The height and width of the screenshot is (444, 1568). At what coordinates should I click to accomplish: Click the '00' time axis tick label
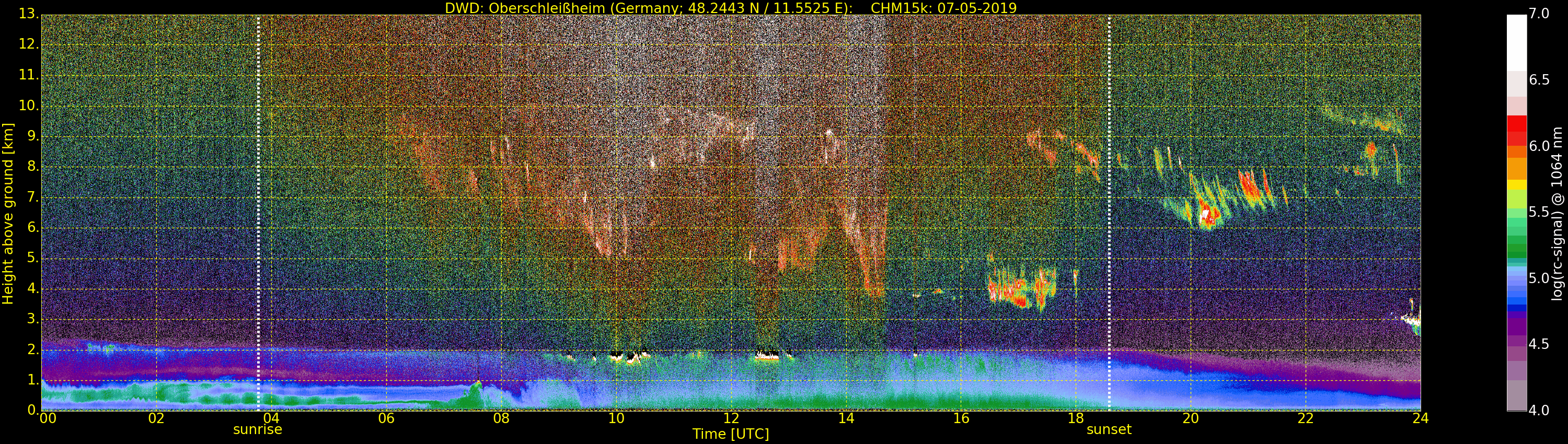pyautogui.click(x=47, y=418)
